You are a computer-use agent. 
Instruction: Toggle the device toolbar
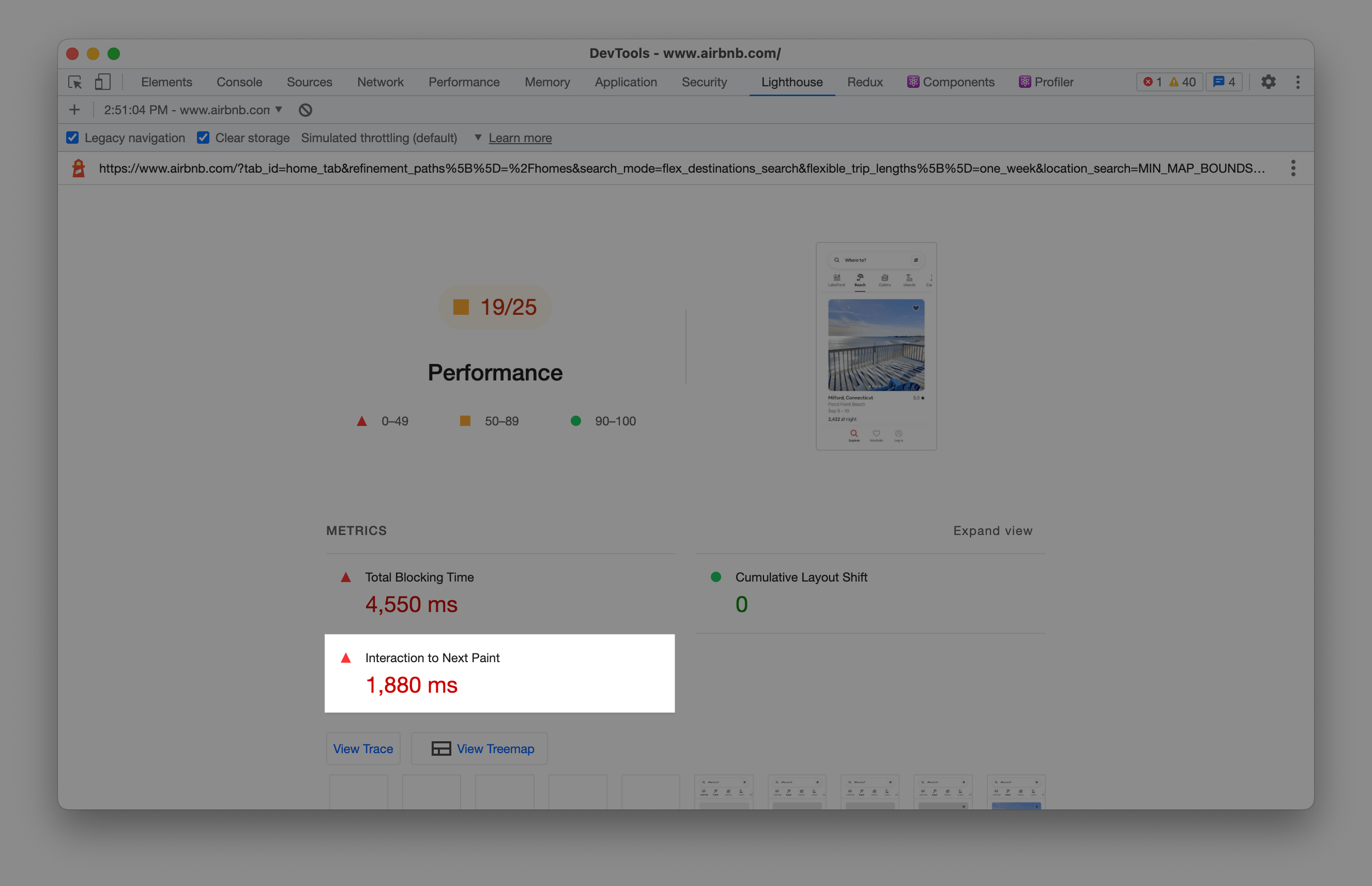pos(102,82)
